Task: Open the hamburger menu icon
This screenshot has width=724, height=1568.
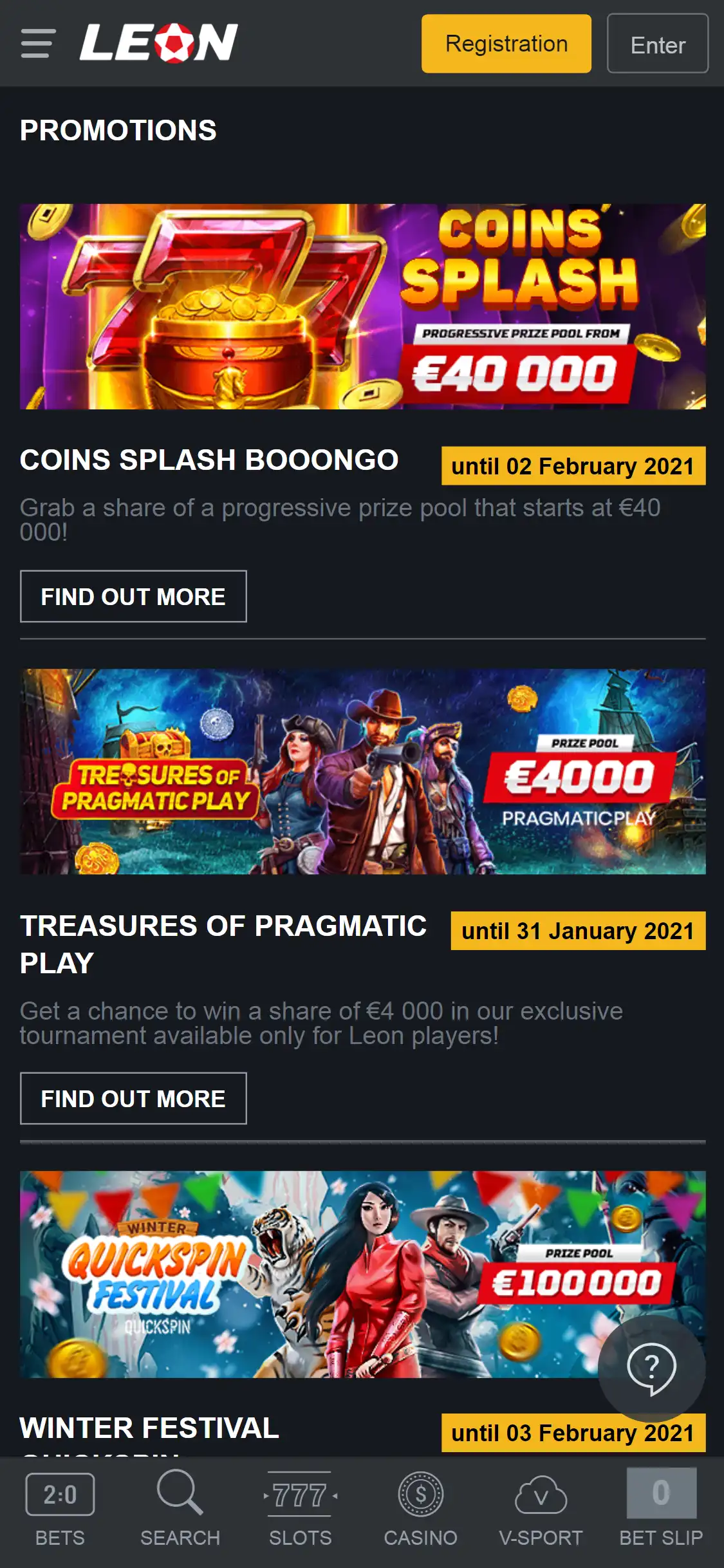Action: [38, 43]
